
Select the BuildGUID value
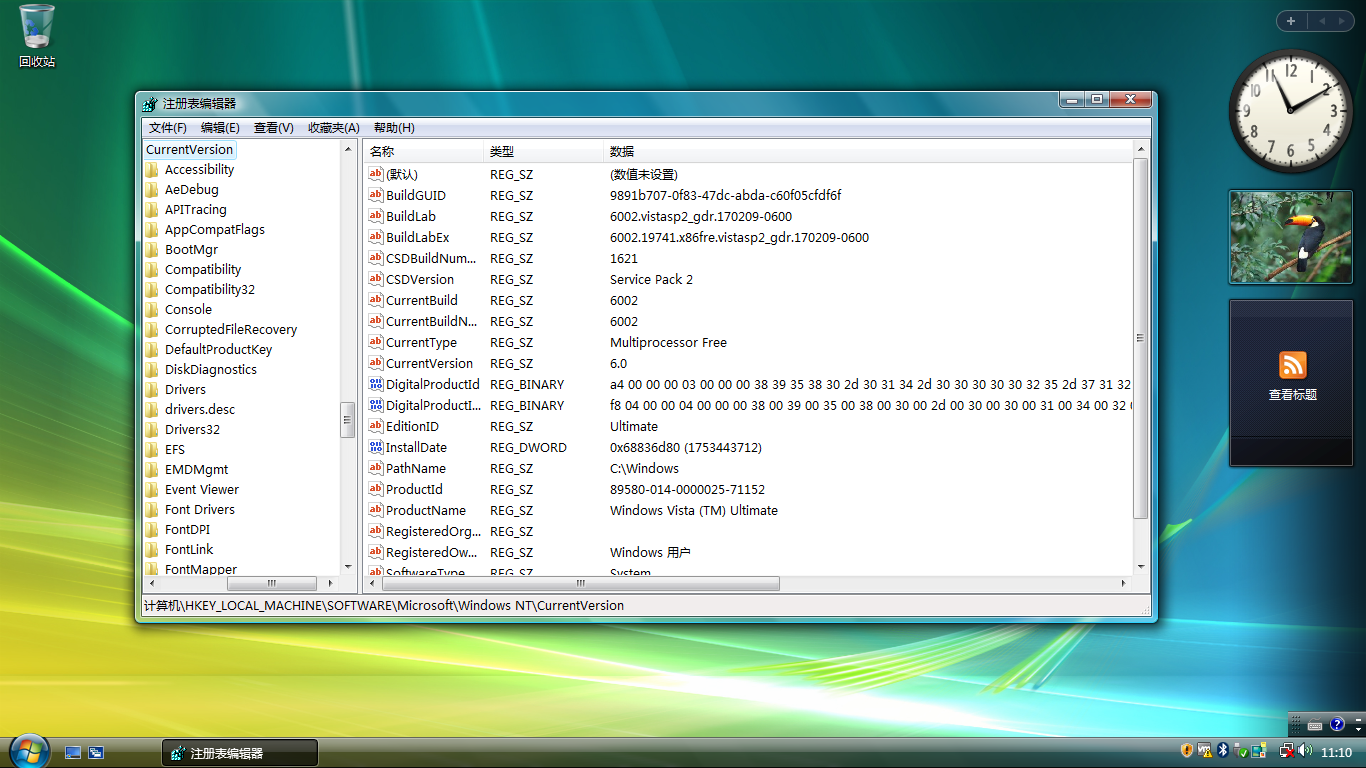(x=416, y=195)
